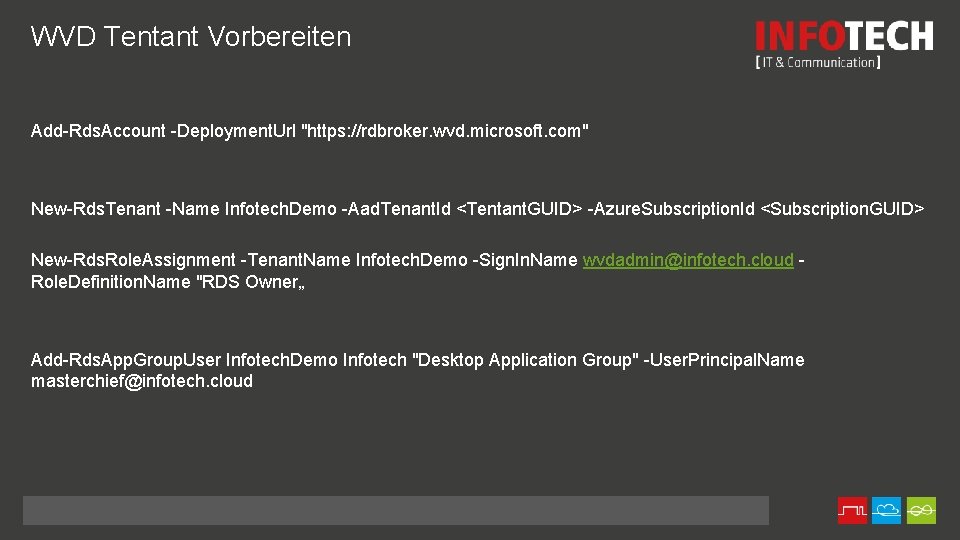Screen dimensions: 960x540
Task: Click the Add-RdsAppGroupUser command text
Action: coord(126,360)
